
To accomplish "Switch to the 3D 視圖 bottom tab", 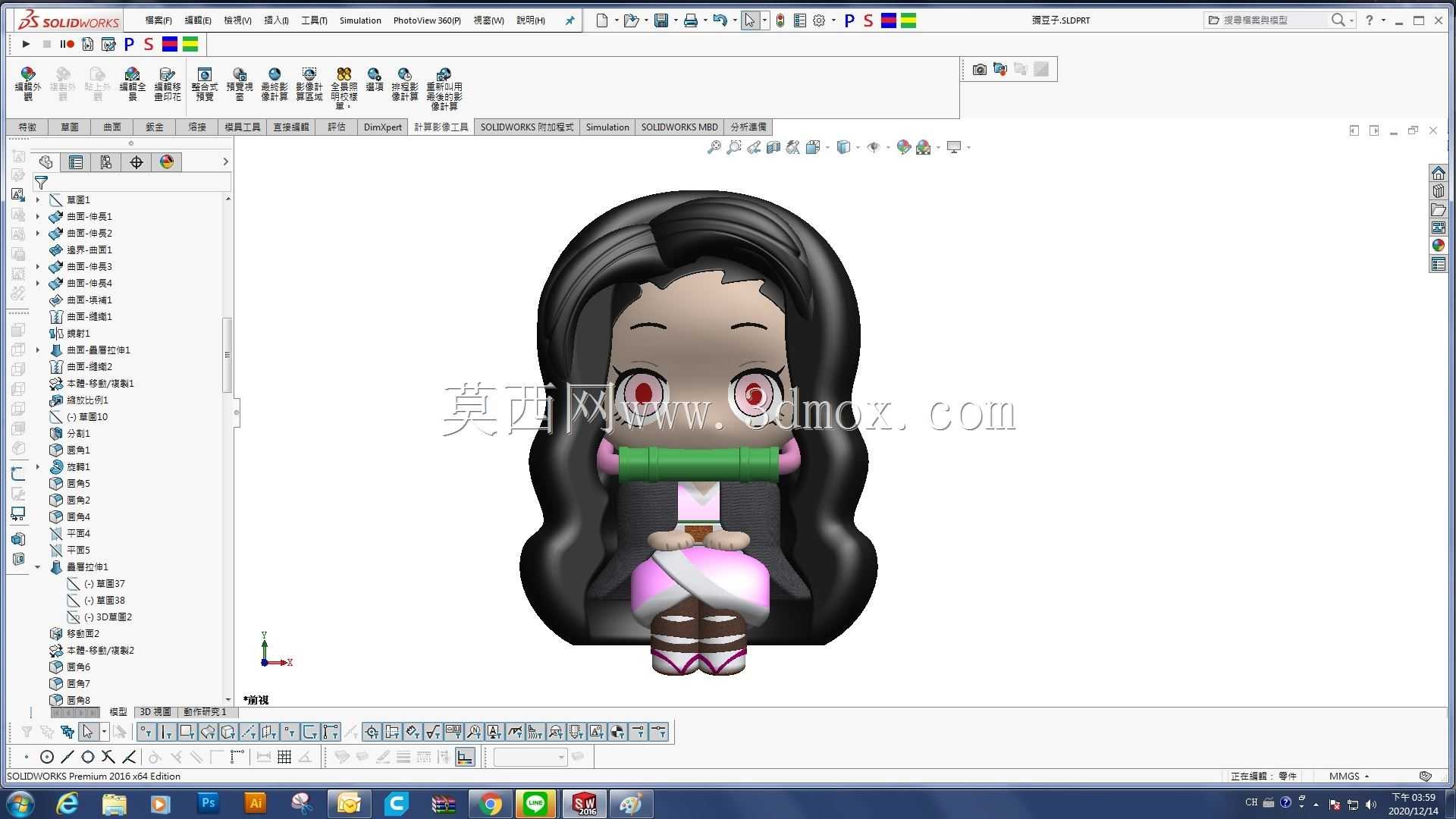I will (x=155, y=712).
